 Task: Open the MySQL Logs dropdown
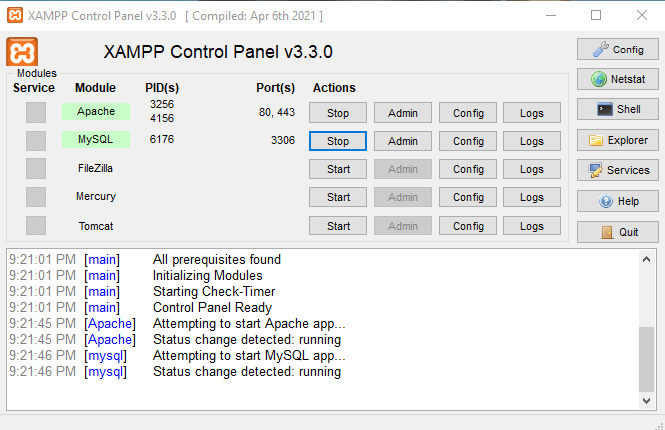[x=531, y=141]
